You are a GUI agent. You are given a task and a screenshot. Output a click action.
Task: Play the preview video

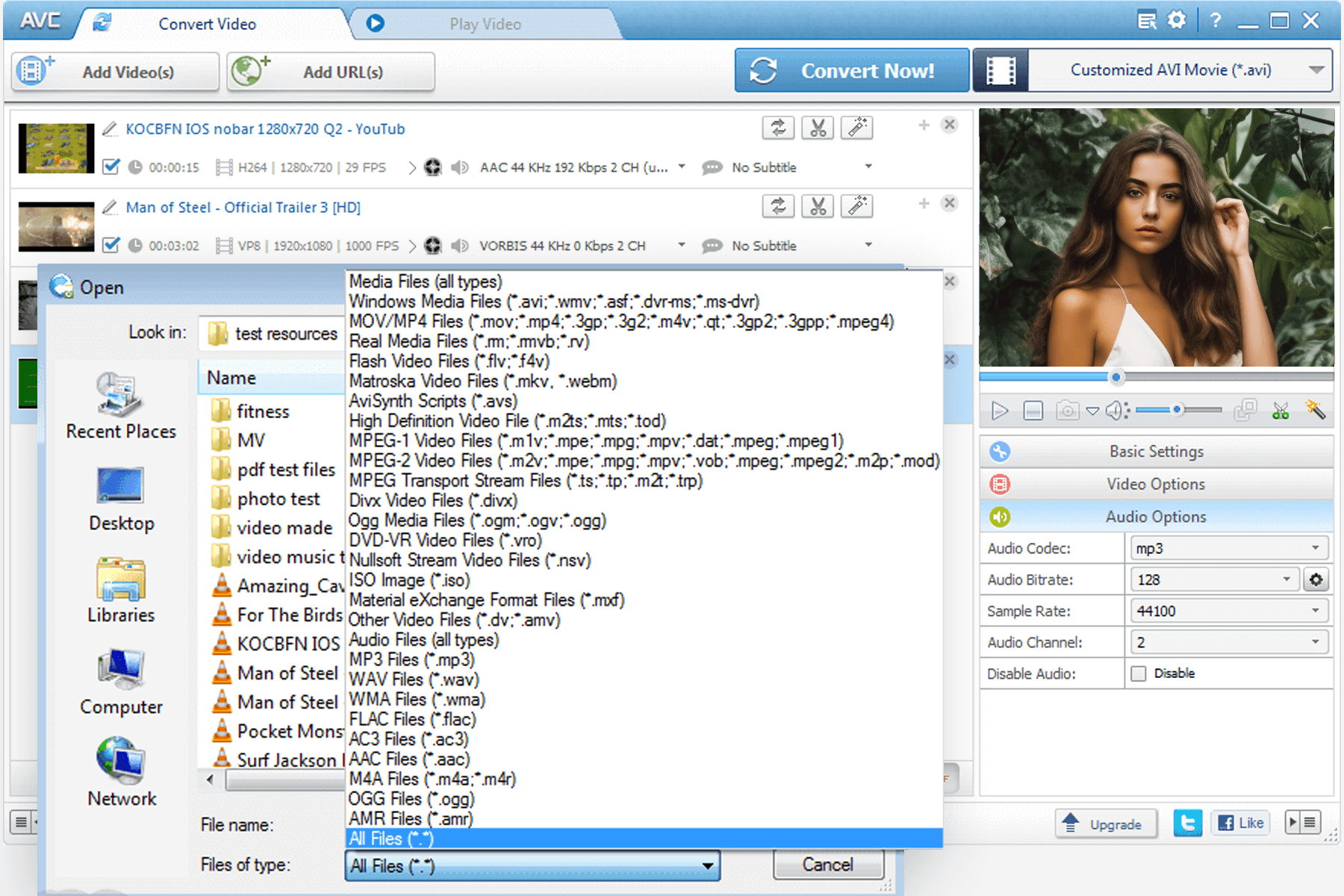999,410
